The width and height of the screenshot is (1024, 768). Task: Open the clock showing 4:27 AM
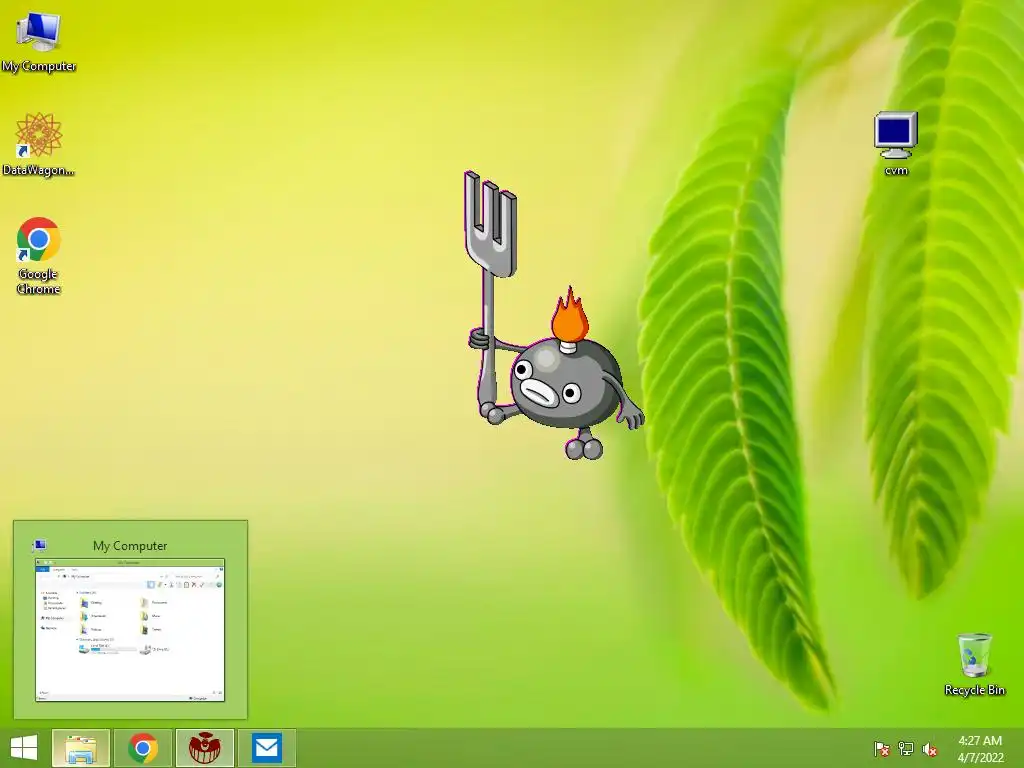coord(980,749)
